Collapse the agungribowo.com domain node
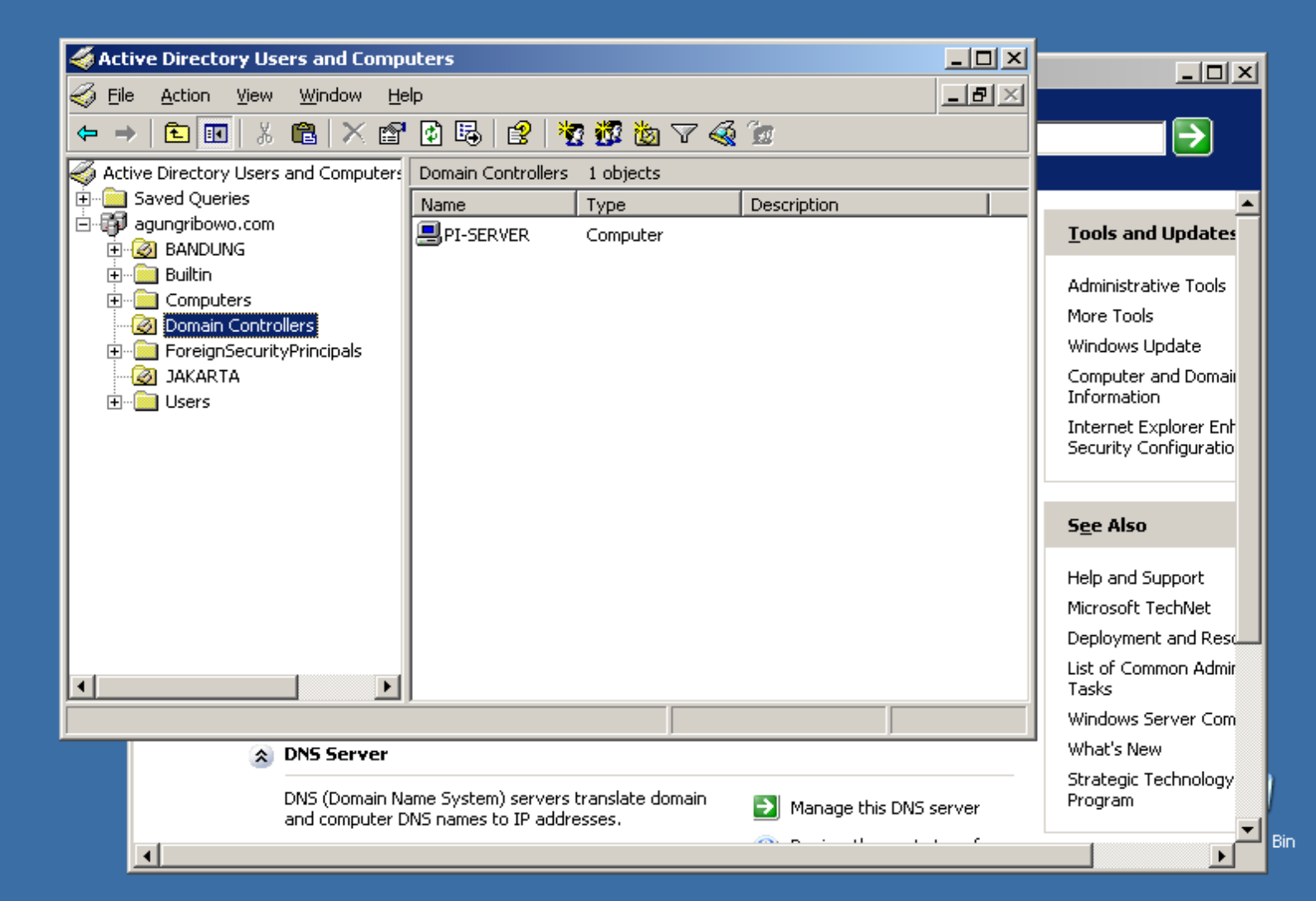 (x=83, y=224)
